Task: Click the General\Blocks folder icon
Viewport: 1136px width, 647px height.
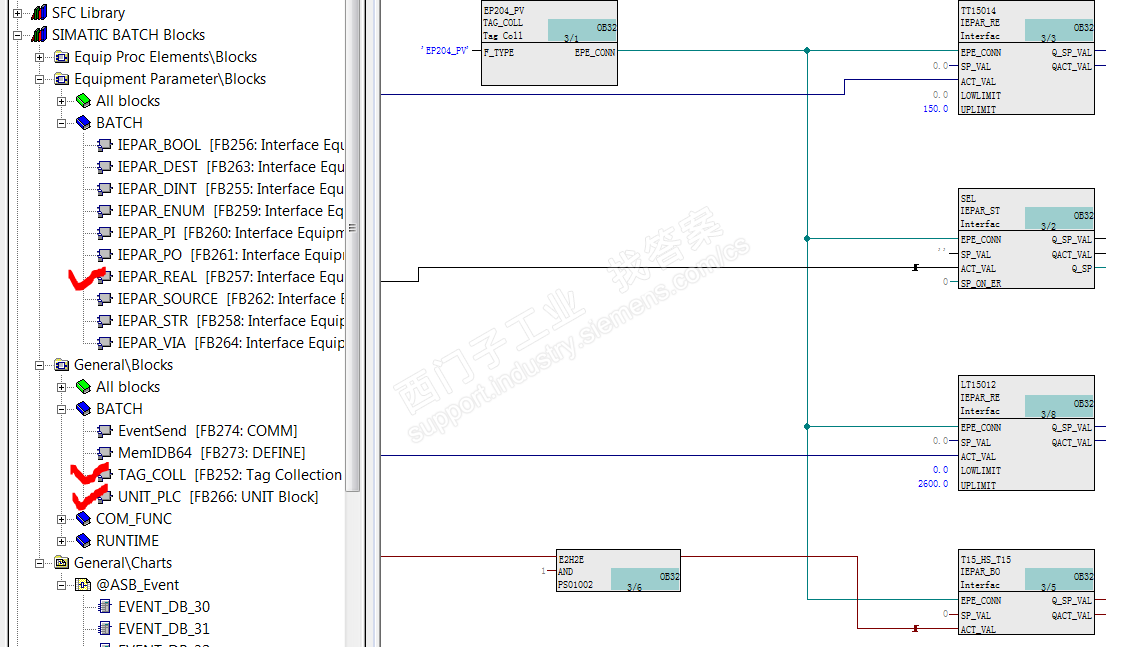Action: click(62, 365)
